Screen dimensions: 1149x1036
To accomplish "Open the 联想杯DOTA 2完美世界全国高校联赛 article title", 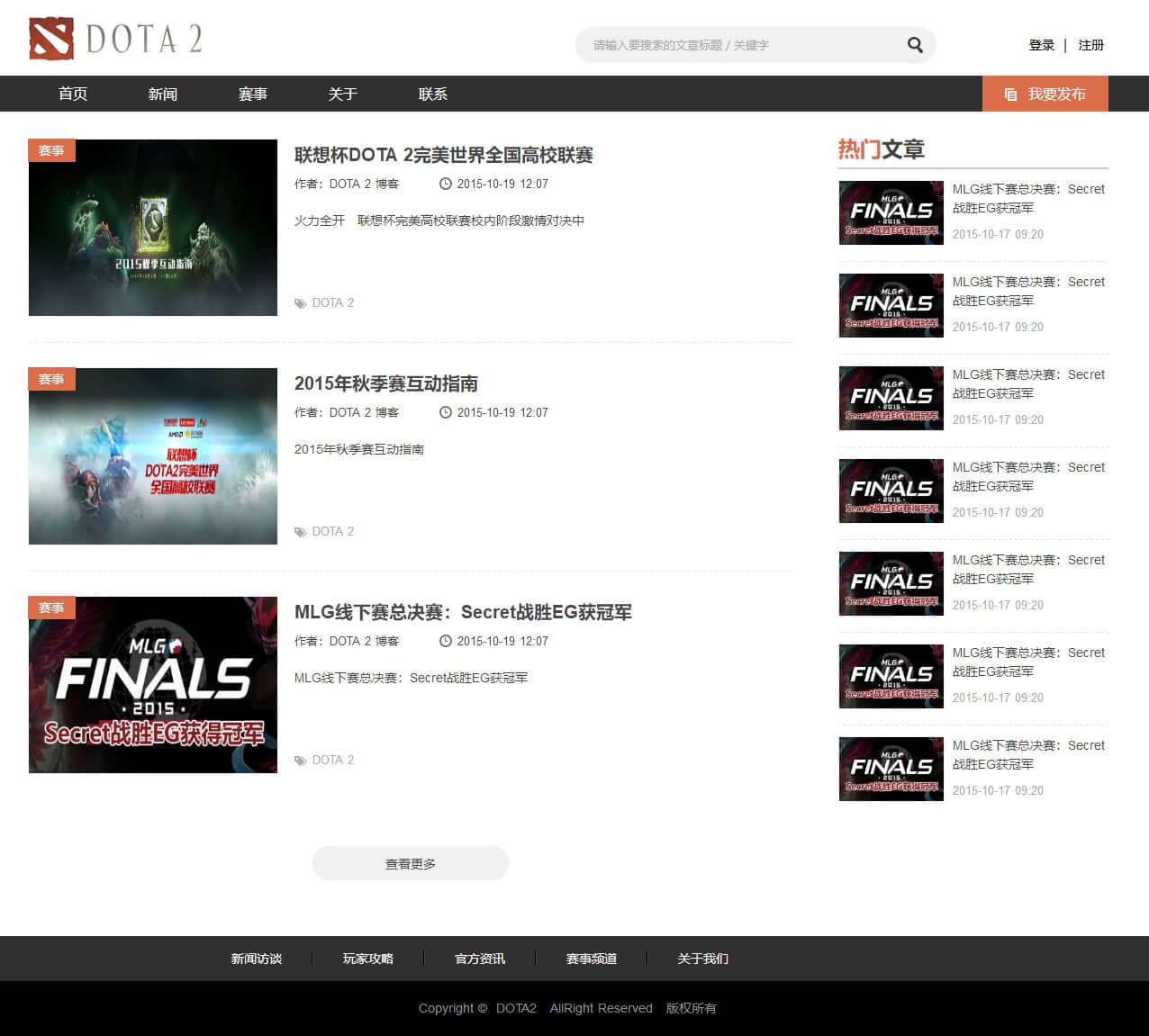I will tap(443, 155).
